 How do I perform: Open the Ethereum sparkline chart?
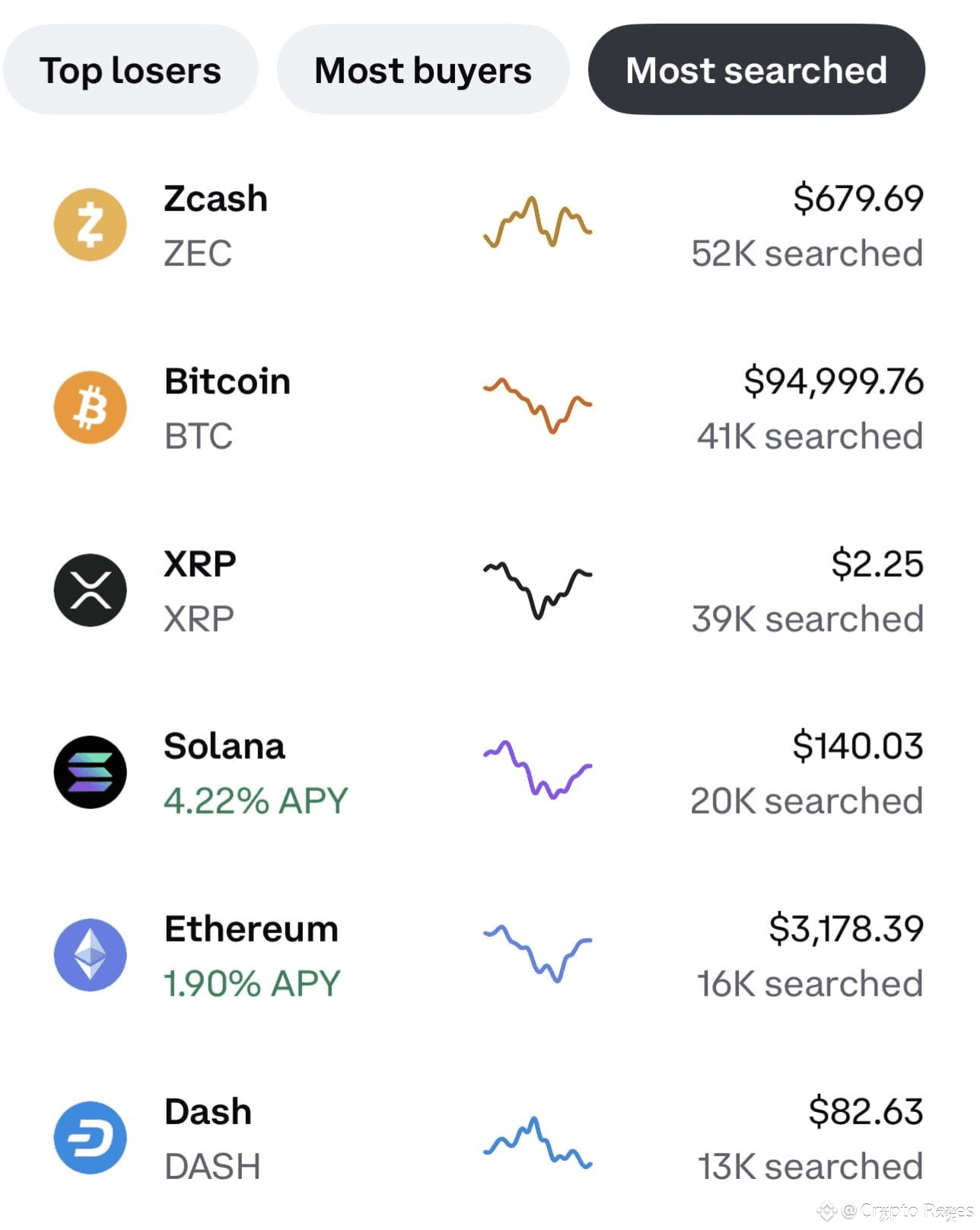[x=537, y=952]
